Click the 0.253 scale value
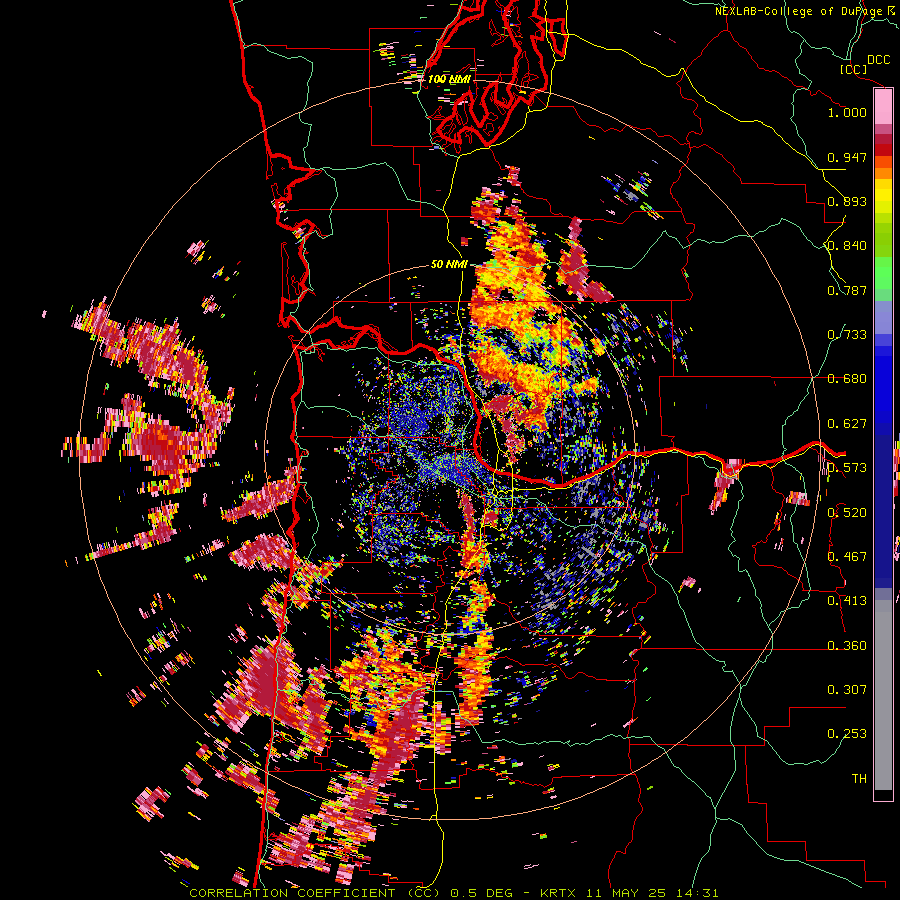 (847, 734)
